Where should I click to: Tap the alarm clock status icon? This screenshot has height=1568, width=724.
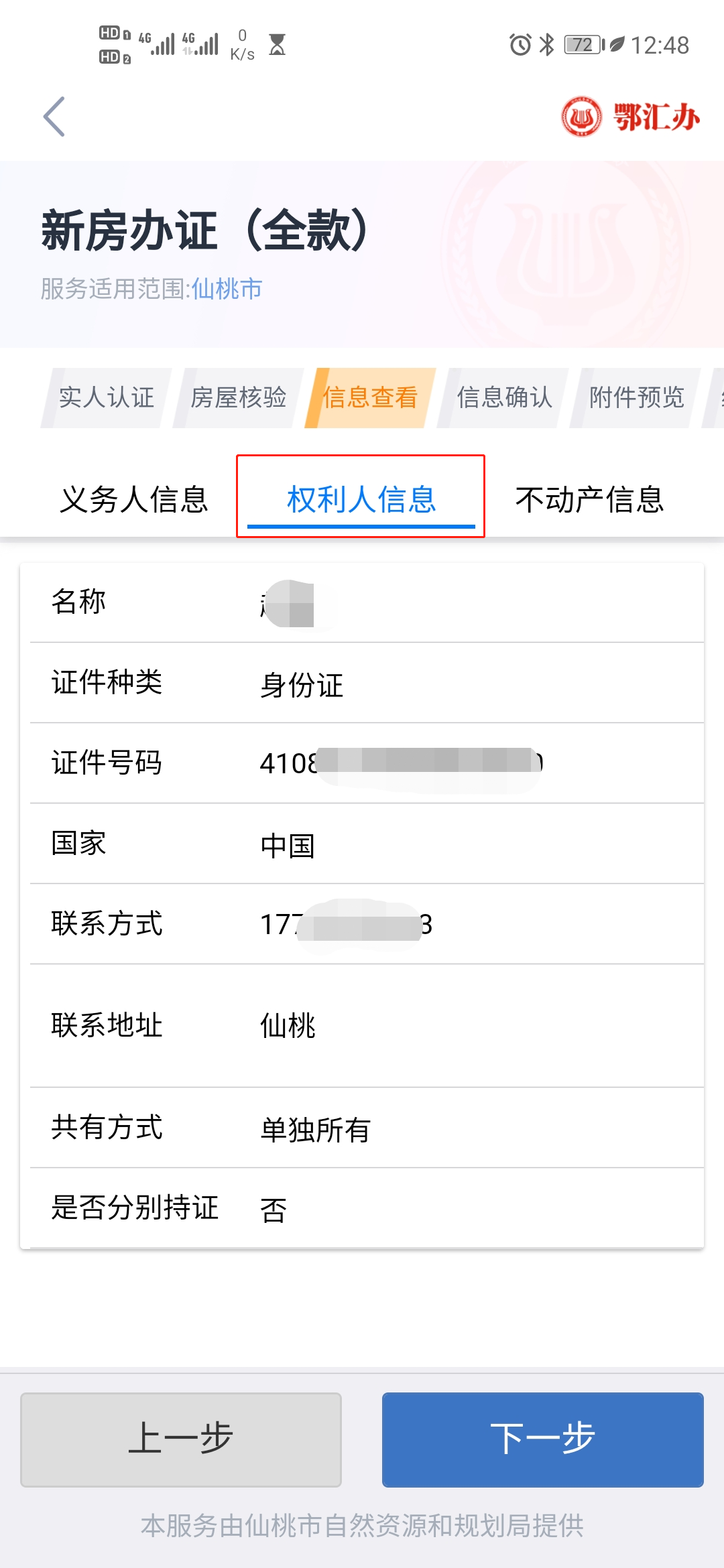pos(520,45)
